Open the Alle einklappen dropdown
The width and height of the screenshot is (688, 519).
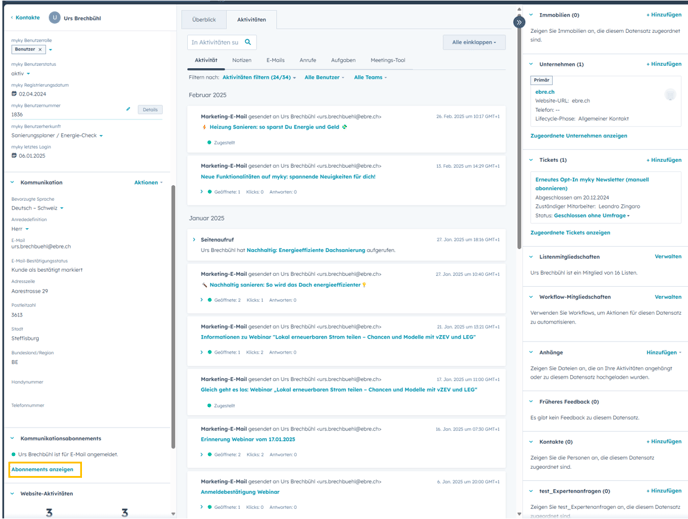point(473,42)
